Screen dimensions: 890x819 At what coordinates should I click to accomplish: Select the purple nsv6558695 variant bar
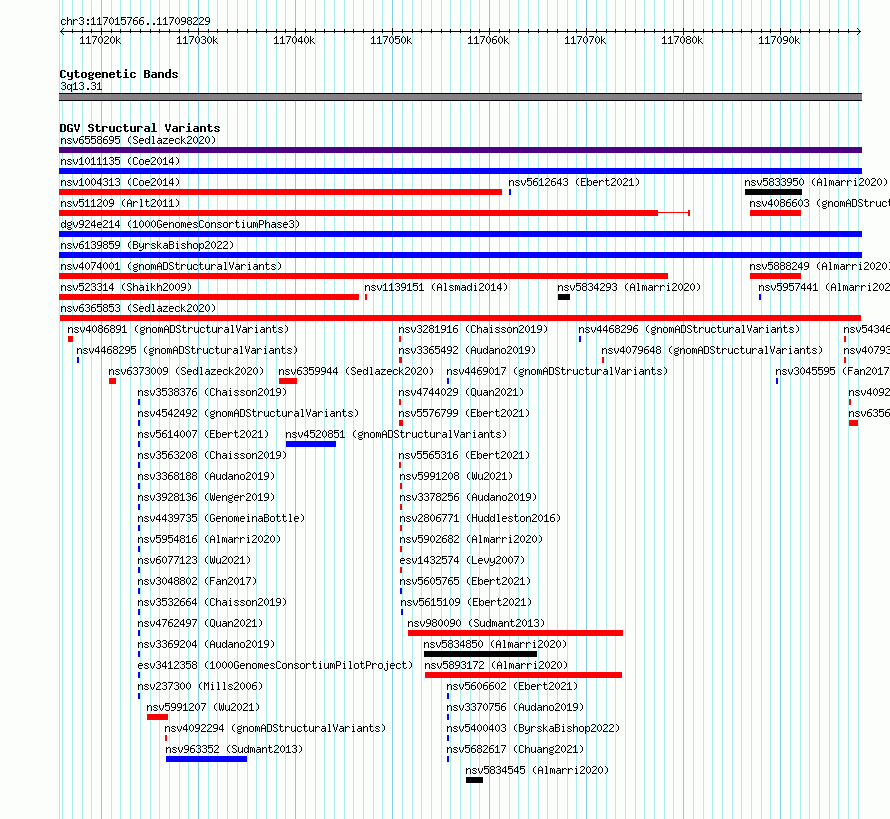point(460,150)
